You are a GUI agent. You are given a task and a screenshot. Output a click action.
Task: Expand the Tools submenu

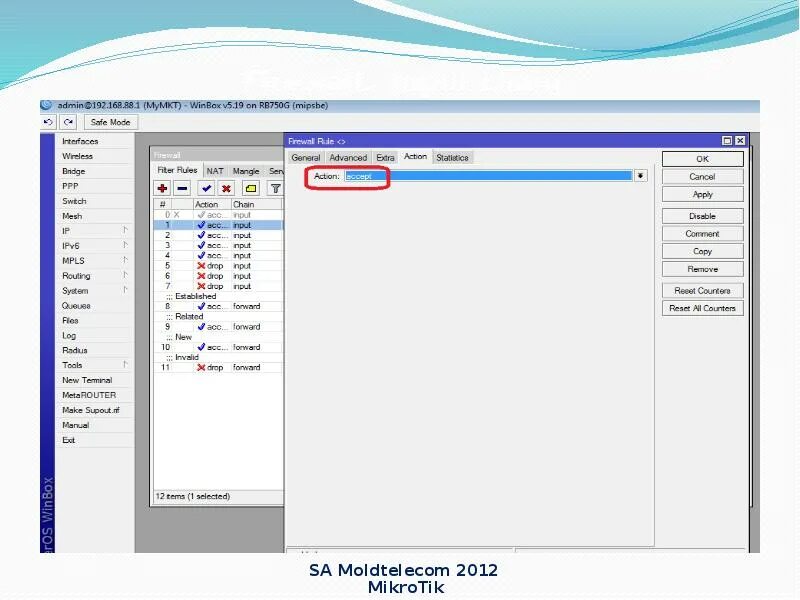pos(94,365)
